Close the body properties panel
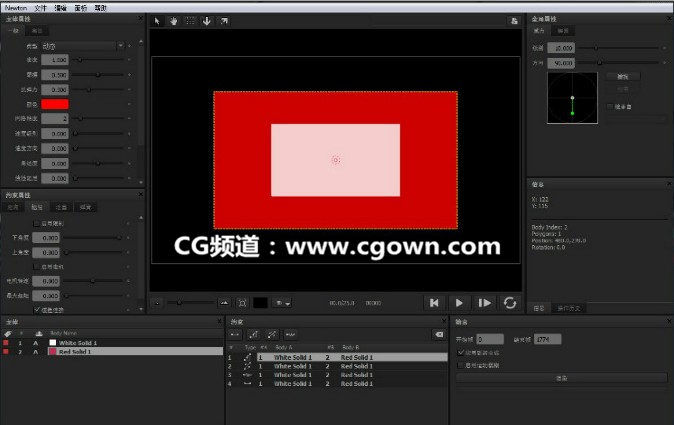This screenshot has height=425, width=674. click(140, 18)
